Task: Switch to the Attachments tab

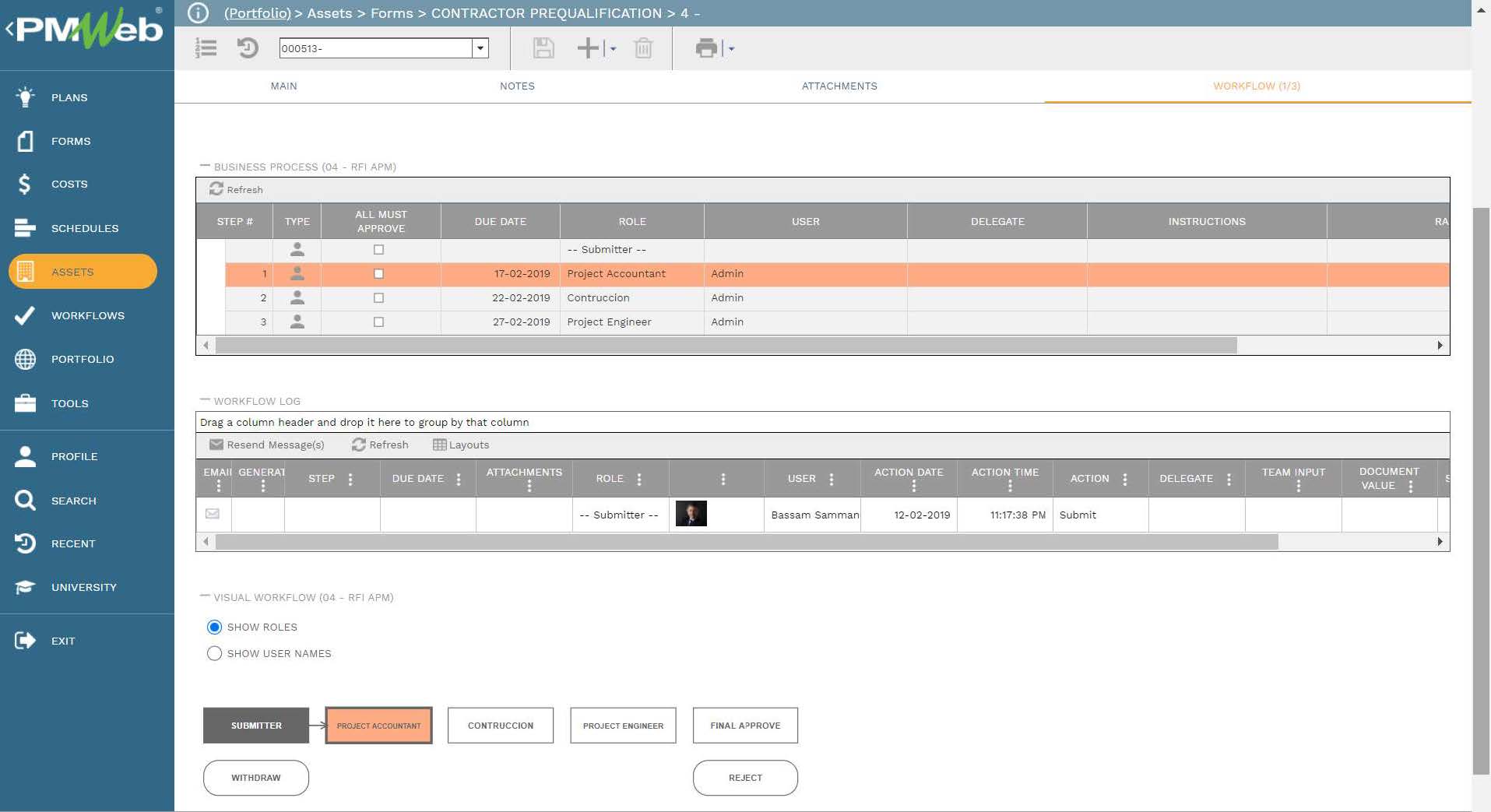Action: tap(839, 86)
